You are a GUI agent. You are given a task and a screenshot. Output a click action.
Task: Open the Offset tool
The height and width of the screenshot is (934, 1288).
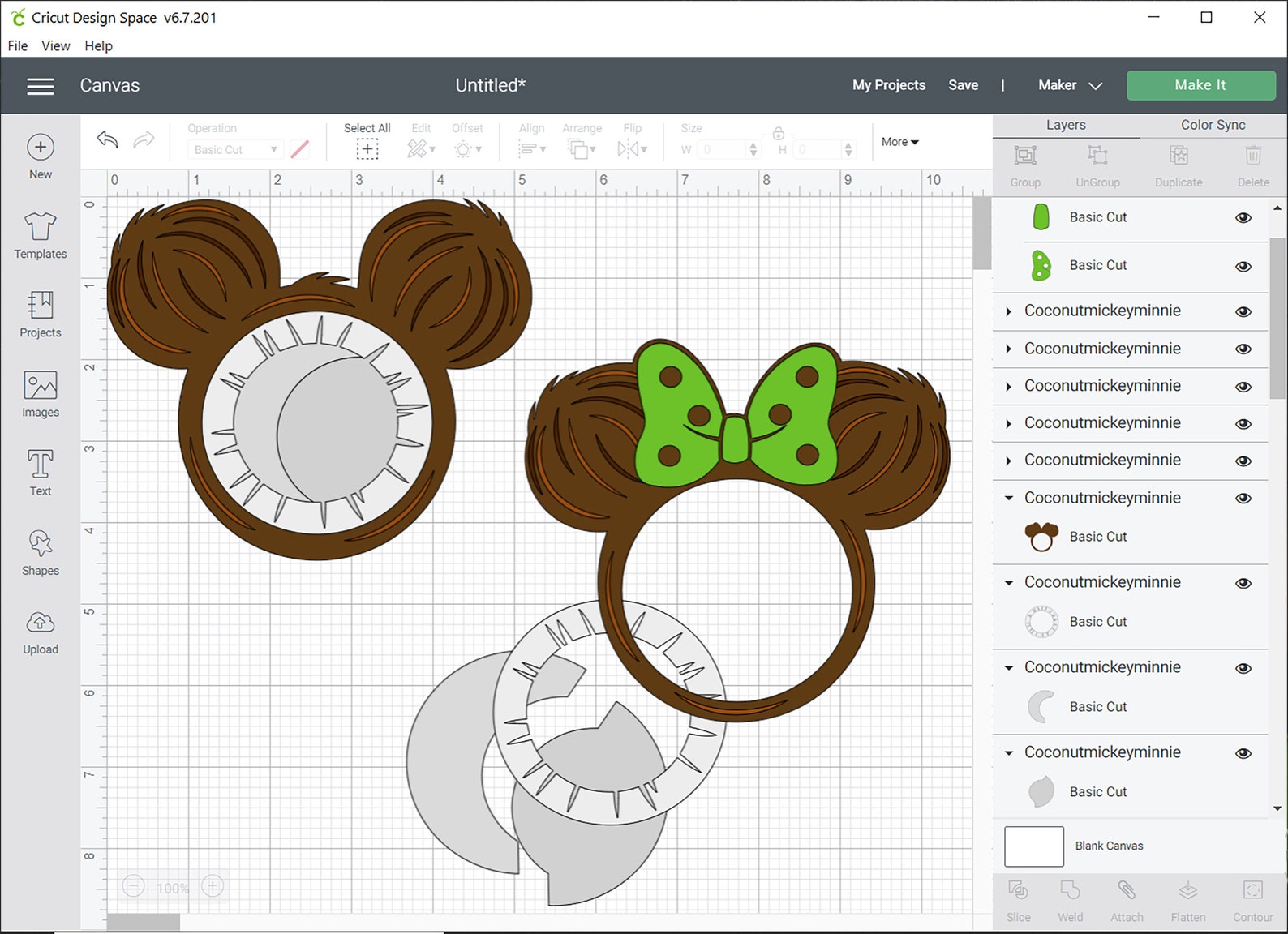click(467, 149)
